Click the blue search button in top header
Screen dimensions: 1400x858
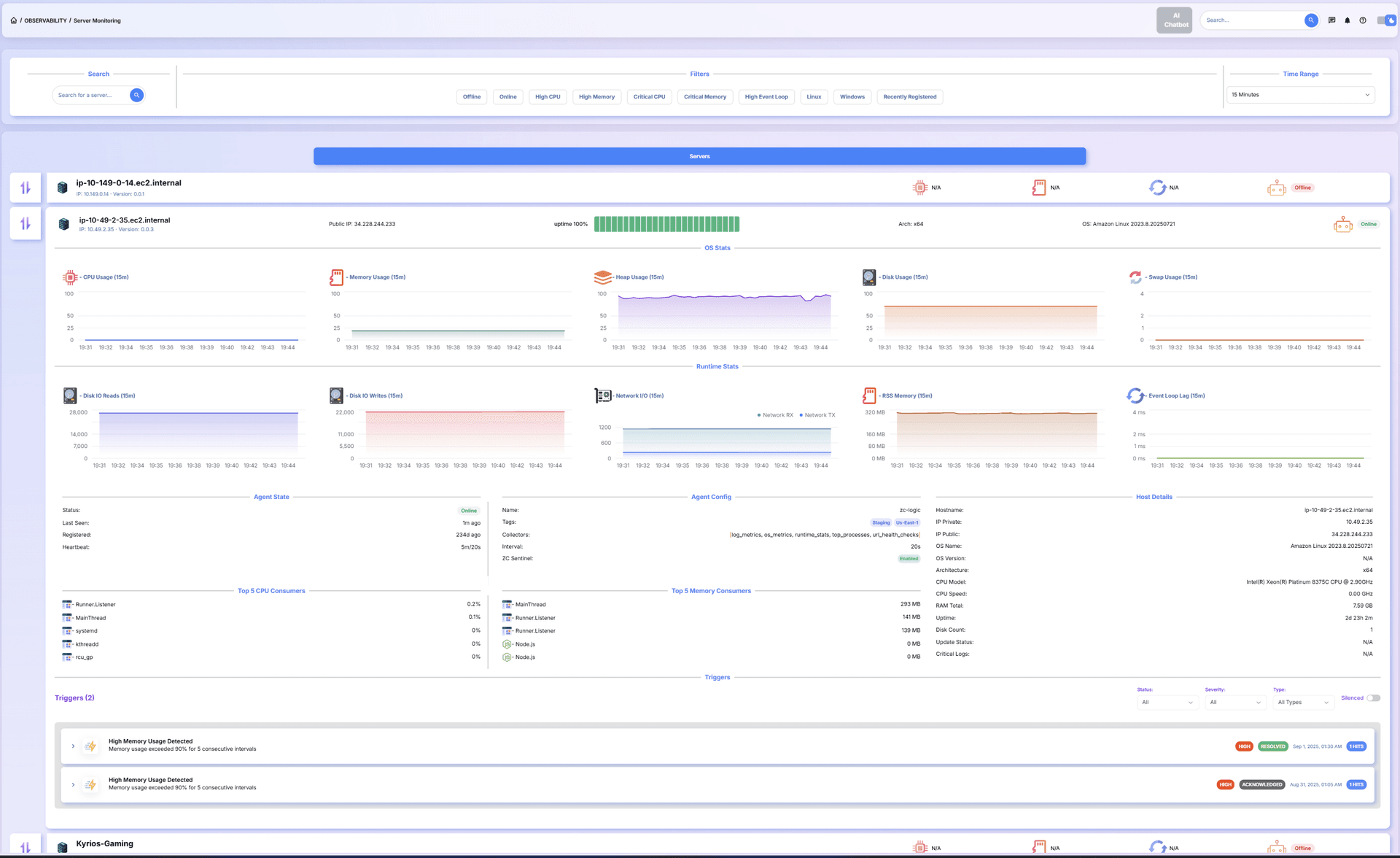(1311, 20)
